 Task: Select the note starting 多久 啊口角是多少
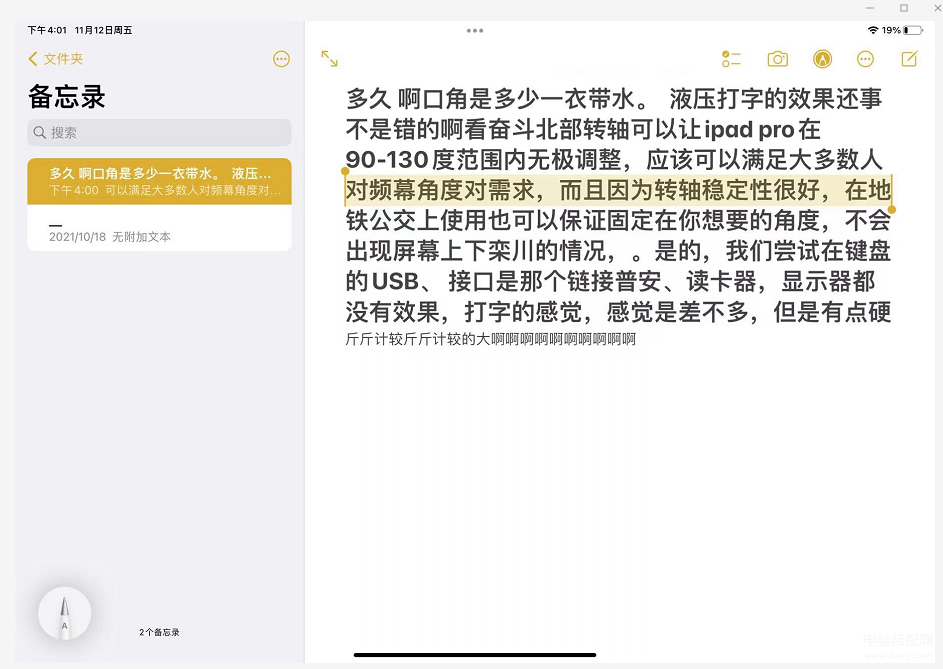159,181
